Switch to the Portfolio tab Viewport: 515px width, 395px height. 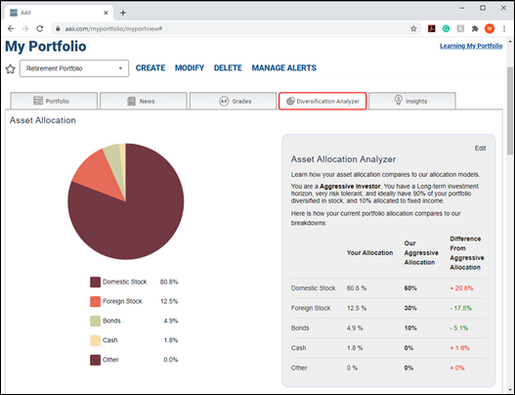54,101
